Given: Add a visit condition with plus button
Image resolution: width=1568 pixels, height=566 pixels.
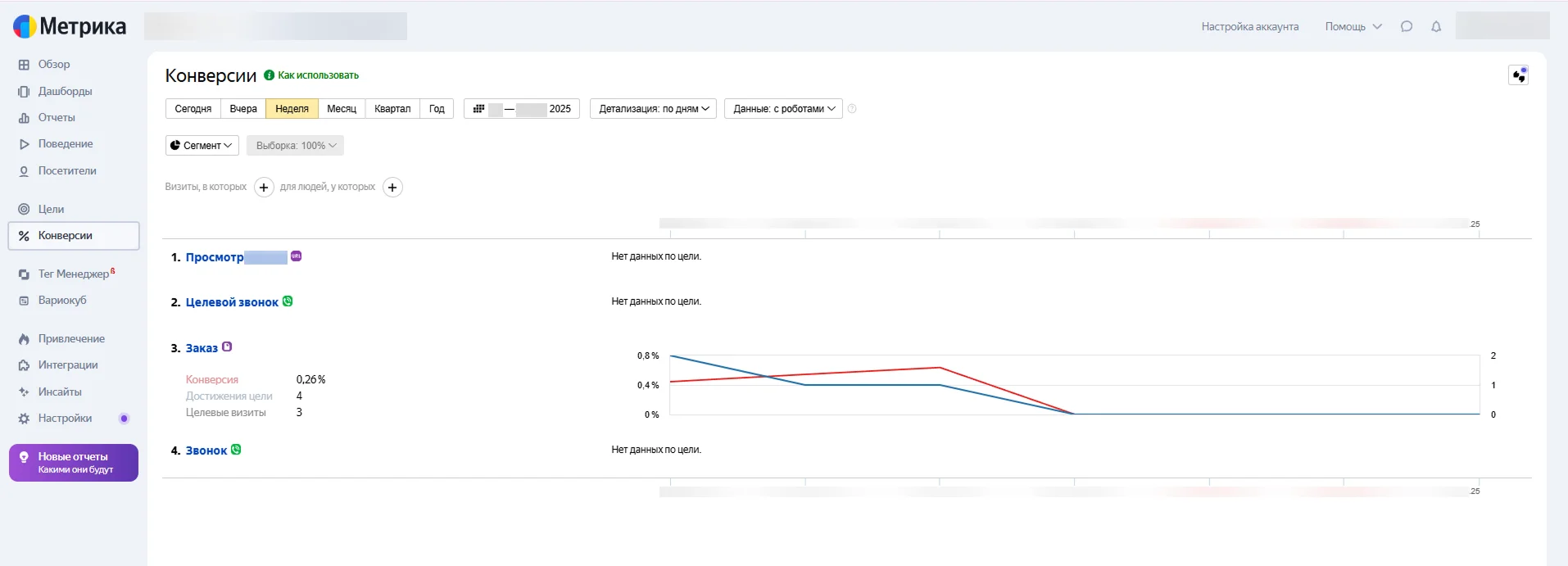Looking at the screenshot, I should tap(264, 188).
